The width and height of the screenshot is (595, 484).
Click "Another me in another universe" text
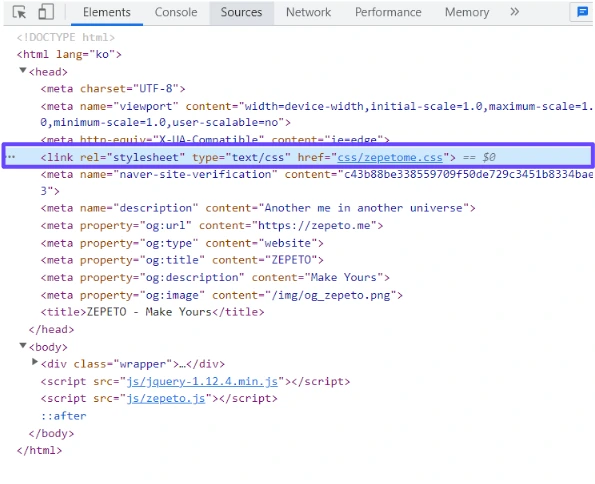point(364,208)
